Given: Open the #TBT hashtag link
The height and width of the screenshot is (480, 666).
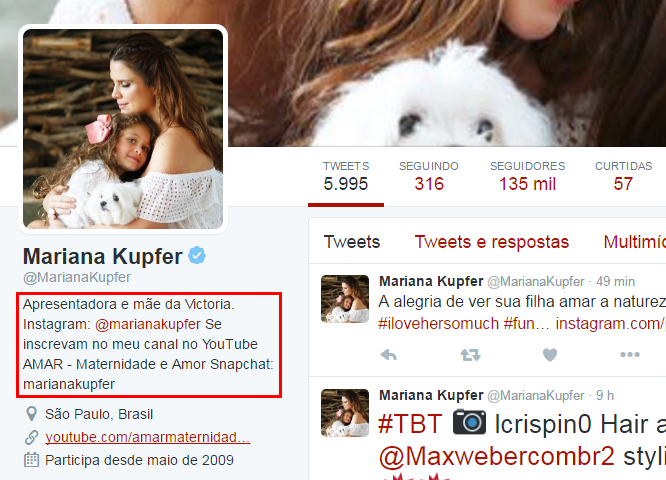Looking at the screenshot, I should (x=410, y=424).
